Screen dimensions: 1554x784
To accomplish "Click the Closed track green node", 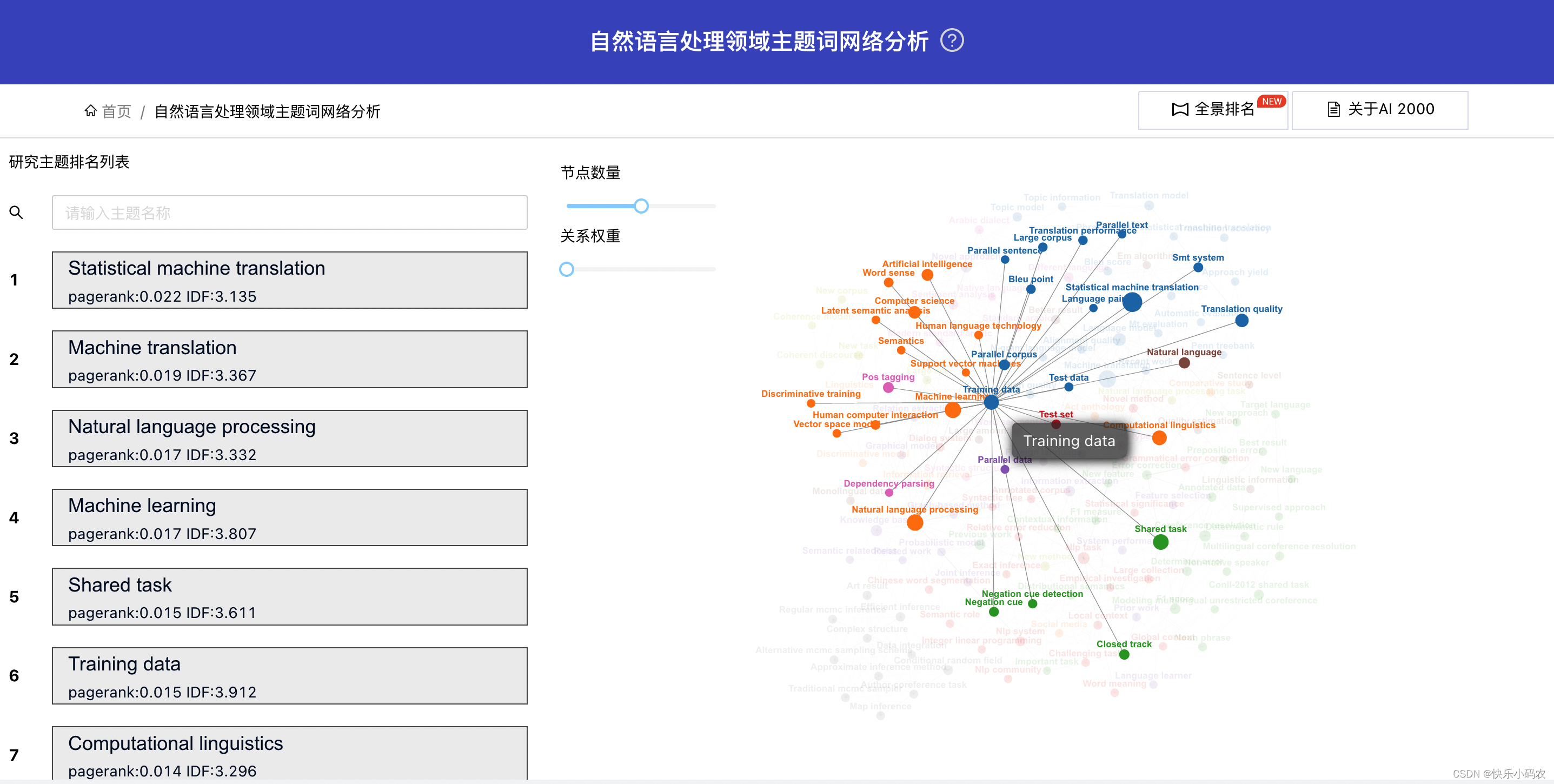I will 1124,655.
